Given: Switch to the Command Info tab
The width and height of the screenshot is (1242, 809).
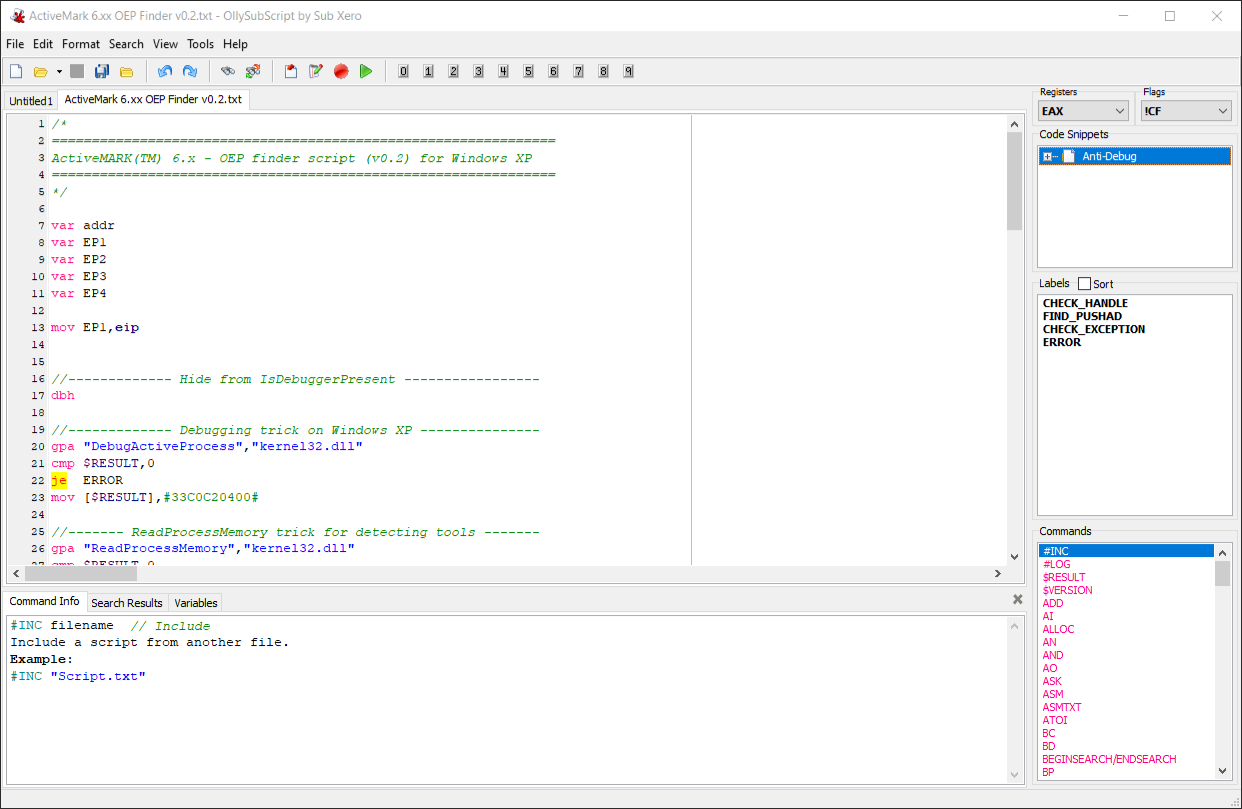Looking at the screenshot, I should coord(45,601).
